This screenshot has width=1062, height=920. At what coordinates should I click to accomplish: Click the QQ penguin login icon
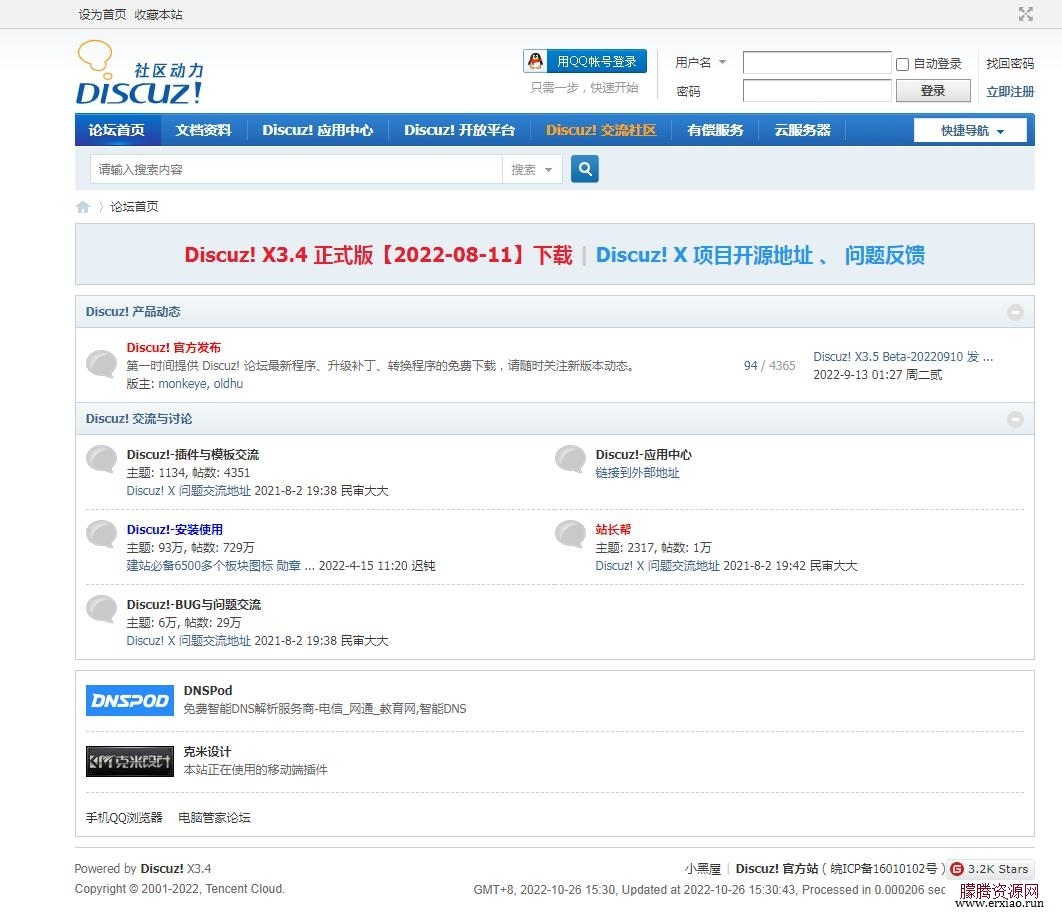click(536, 61)
